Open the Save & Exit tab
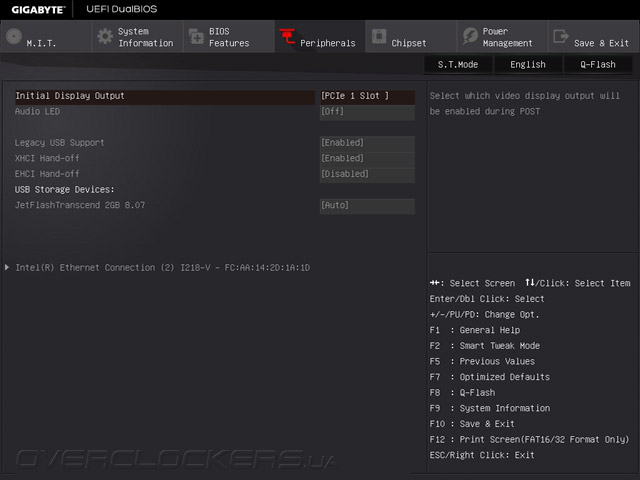 pos(594,36)
